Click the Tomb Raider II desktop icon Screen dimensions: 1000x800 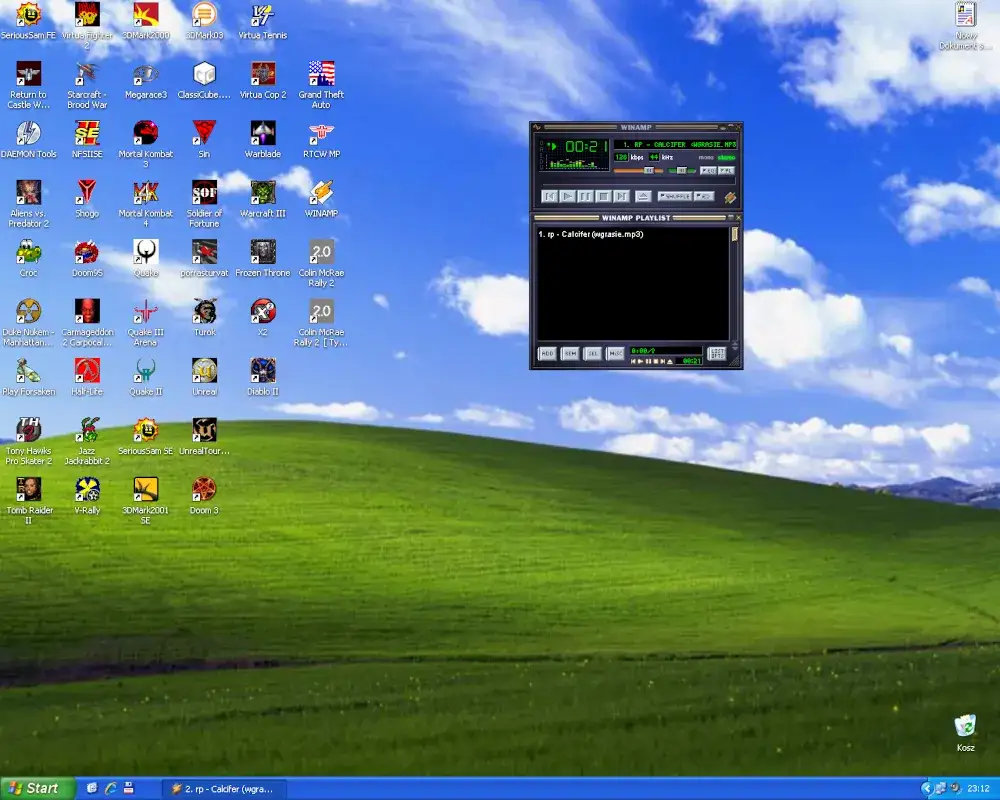tap(28, 489)
